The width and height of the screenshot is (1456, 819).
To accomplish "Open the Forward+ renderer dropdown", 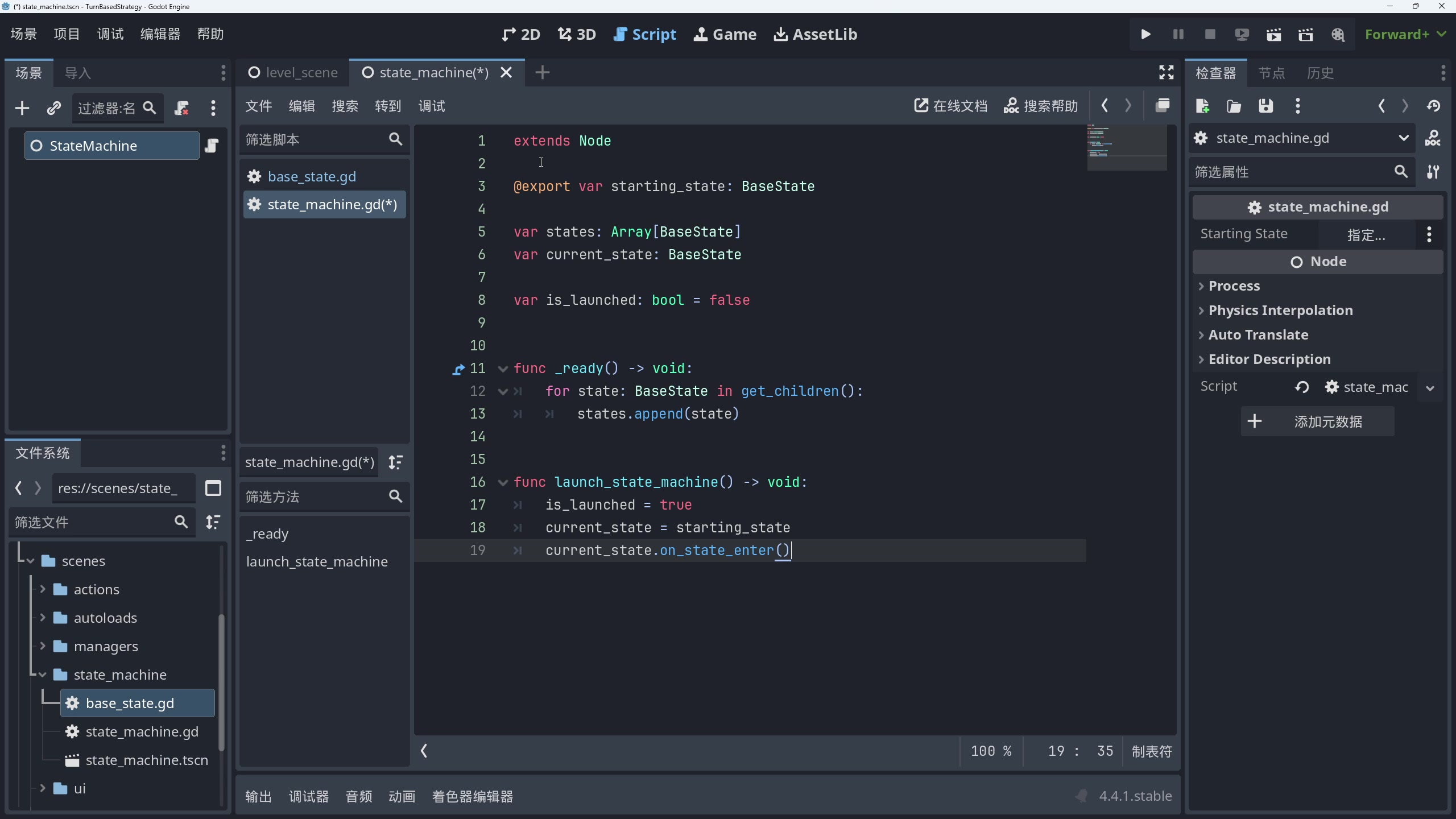I will pos(1405,34).
